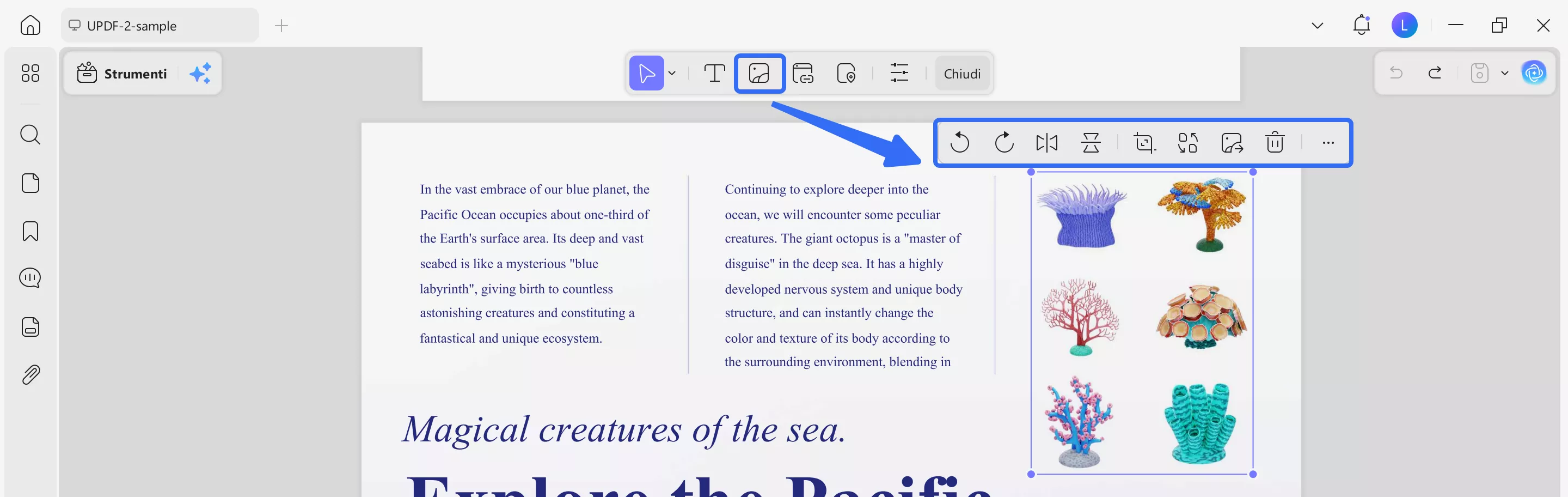Click the top-left image resize handle
Viewport: 1568px width, 497px height.
point(1031,172)
